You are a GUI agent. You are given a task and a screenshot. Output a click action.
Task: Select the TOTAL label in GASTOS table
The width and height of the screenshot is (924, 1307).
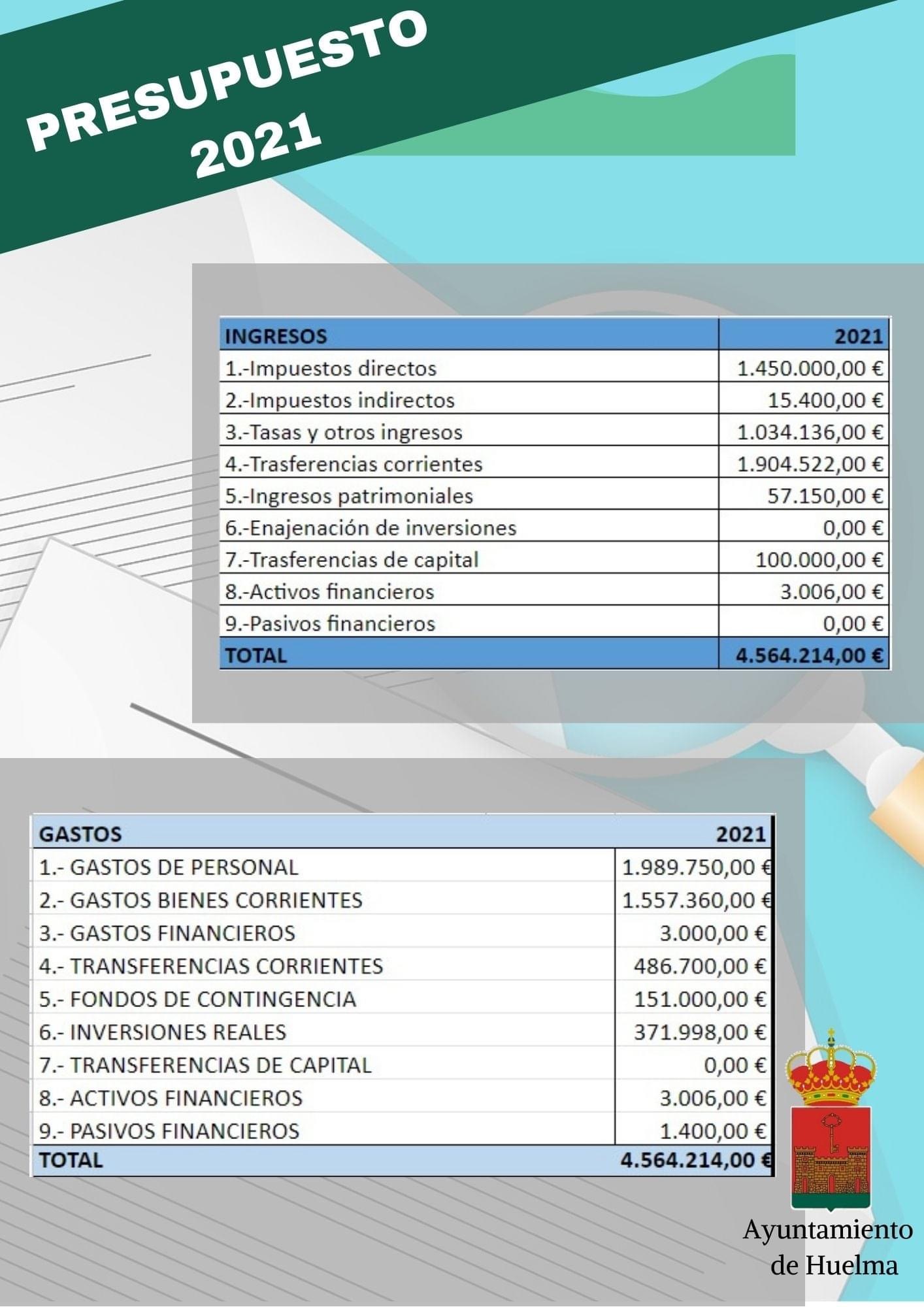(71, 1160)
